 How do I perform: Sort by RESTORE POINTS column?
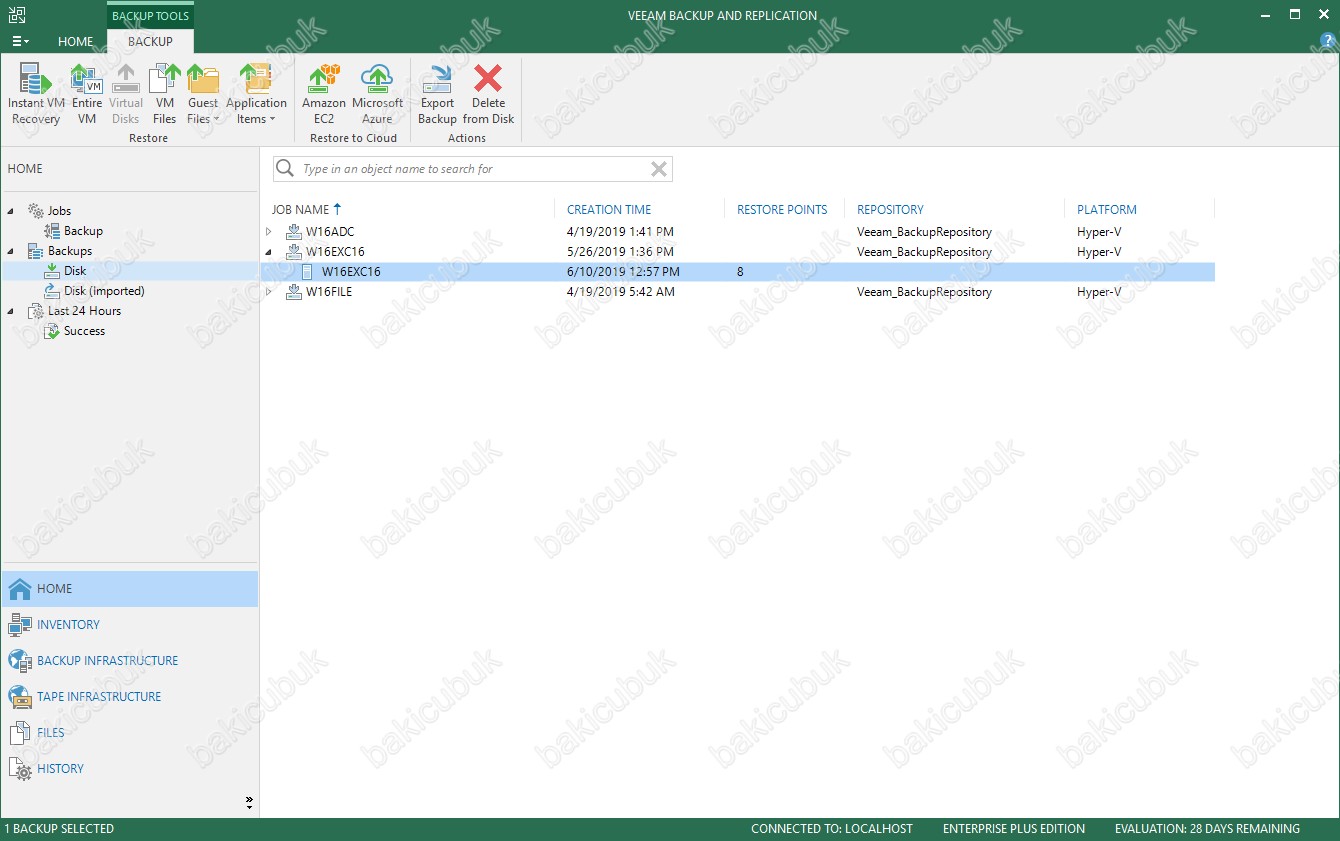click(782, 210)
